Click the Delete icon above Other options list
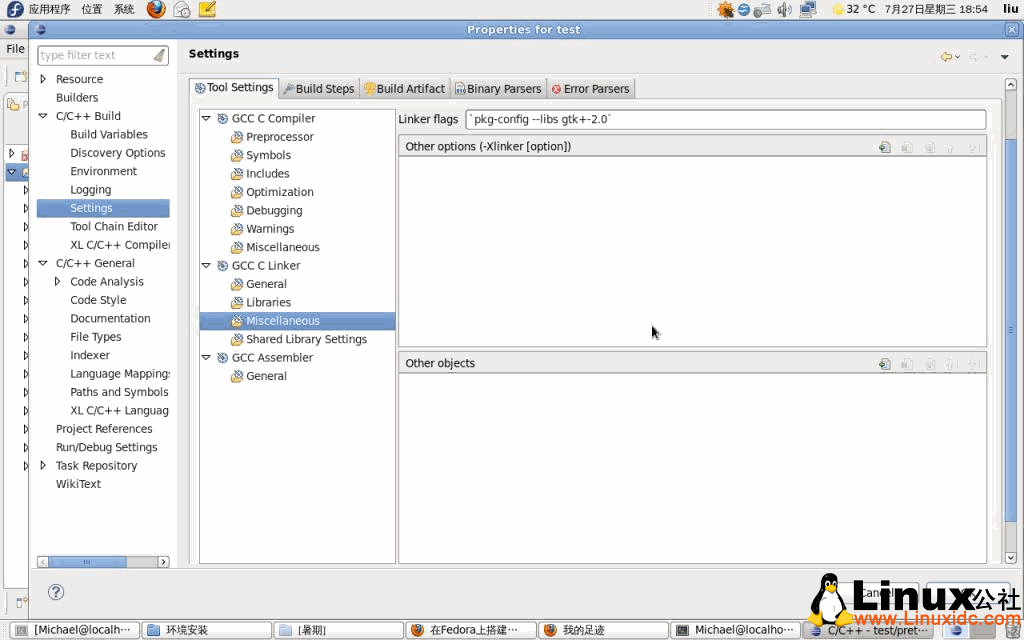This screenshot has height=640, width=1024. [930, 146]
